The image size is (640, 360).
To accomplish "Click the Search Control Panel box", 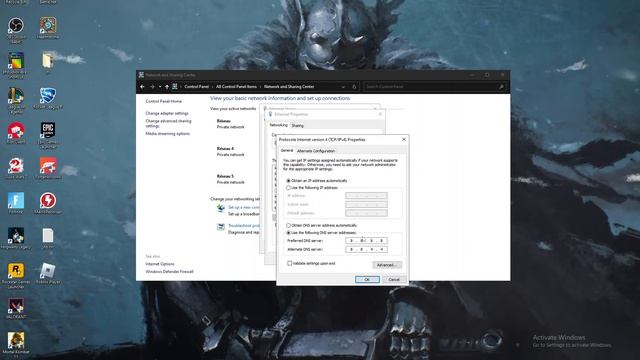I will click(435, 87).
